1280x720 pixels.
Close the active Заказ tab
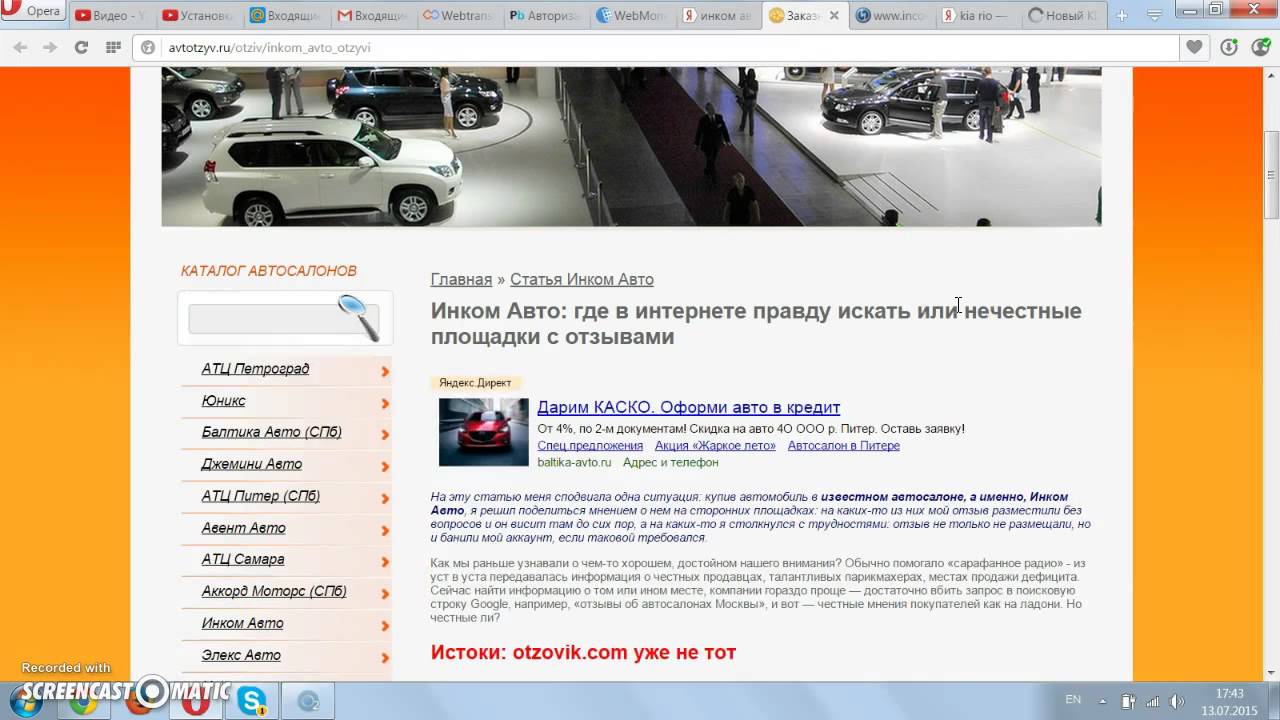834,15
